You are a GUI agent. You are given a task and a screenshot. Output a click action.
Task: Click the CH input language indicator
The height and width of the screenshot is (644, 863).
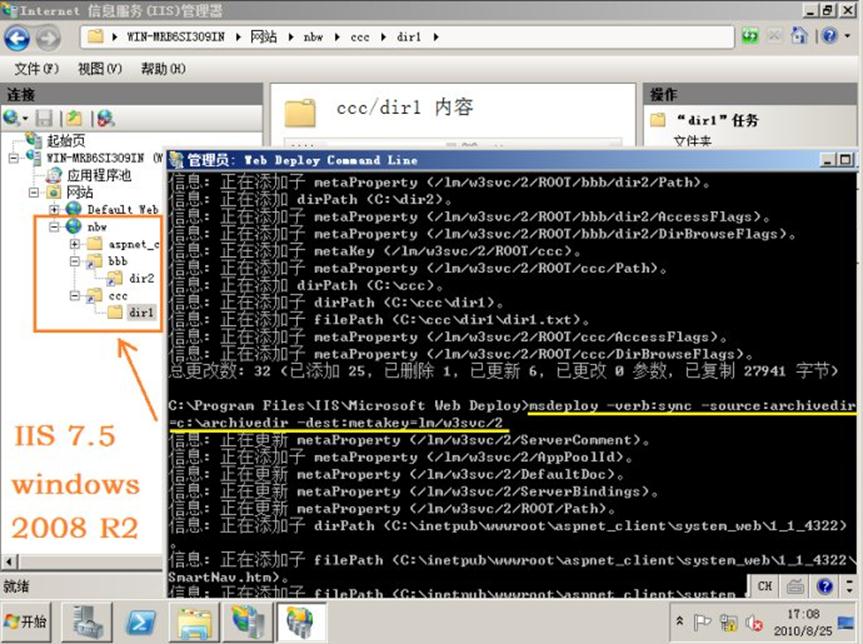coord(764,586)
